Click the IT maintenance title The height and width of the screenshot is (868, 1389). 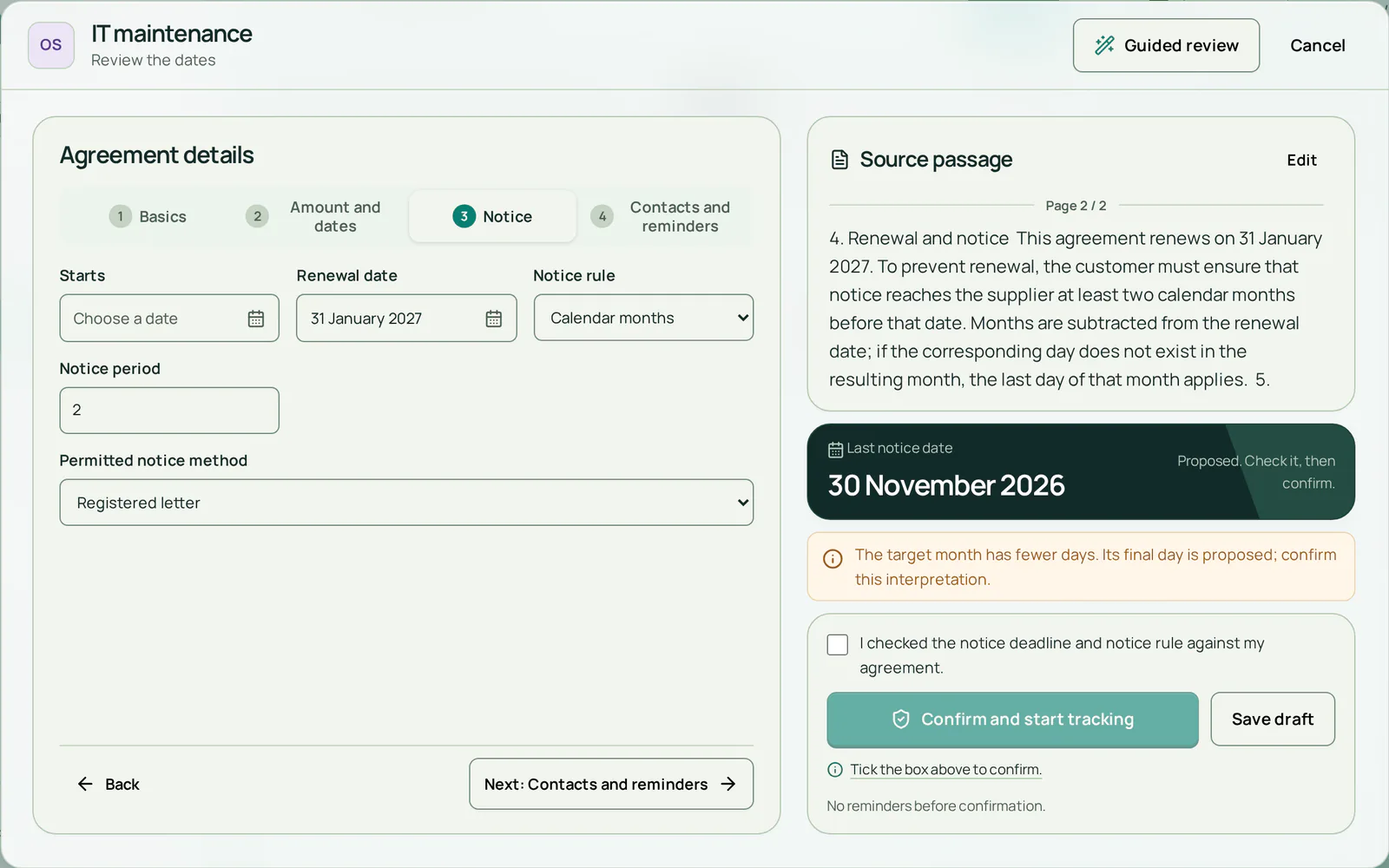click(x=172, y=34)
